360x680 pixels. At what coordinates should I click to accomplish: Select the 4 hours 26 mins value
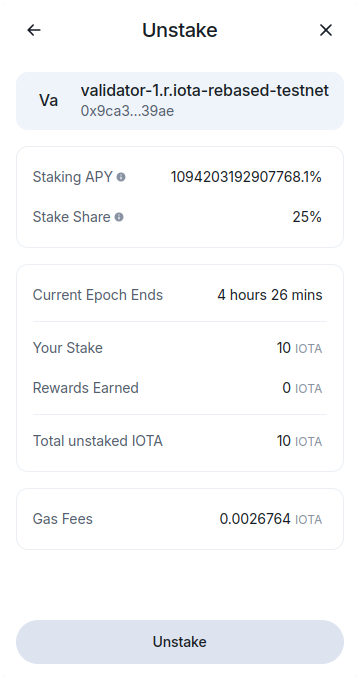coord(270,295)
